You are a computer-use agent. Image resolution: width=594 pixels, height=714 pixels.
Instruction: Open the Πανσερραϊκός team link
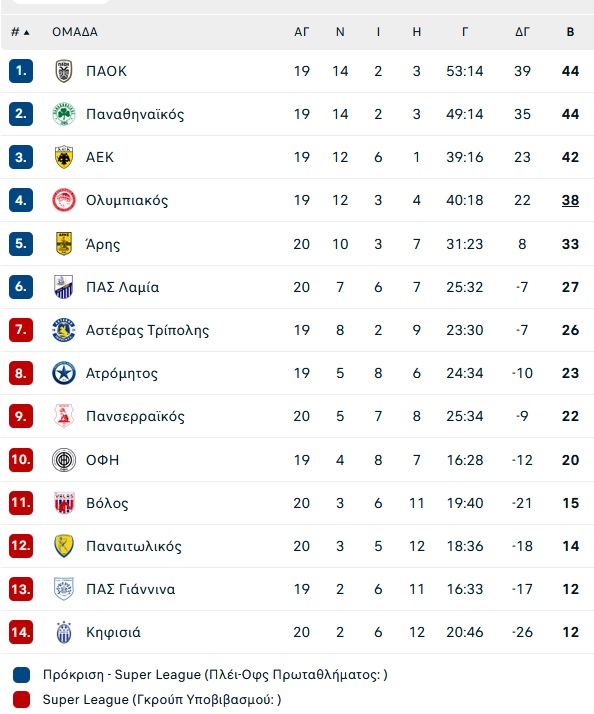135,416
